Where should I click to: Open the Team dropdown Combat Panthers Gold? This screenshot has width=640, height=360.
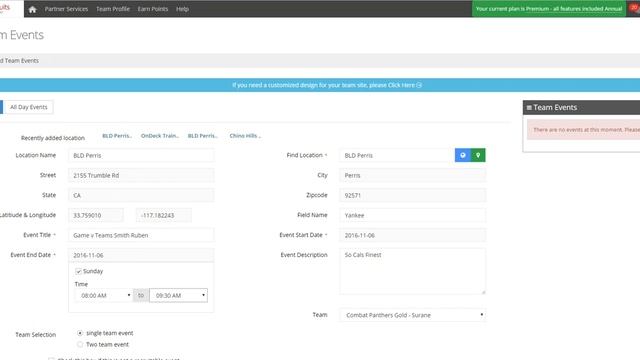point(412,315)
